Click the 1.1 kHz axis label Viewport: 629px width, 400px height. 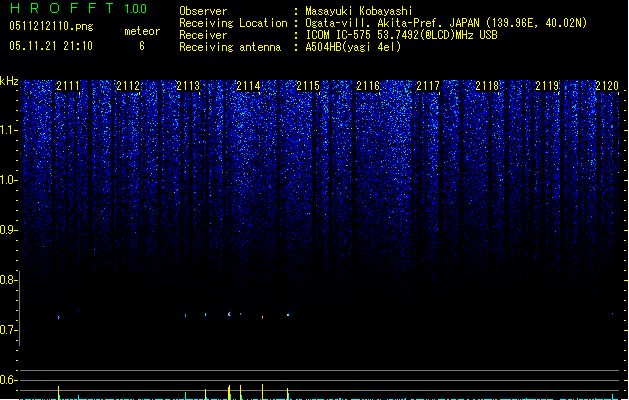point(8,130)
